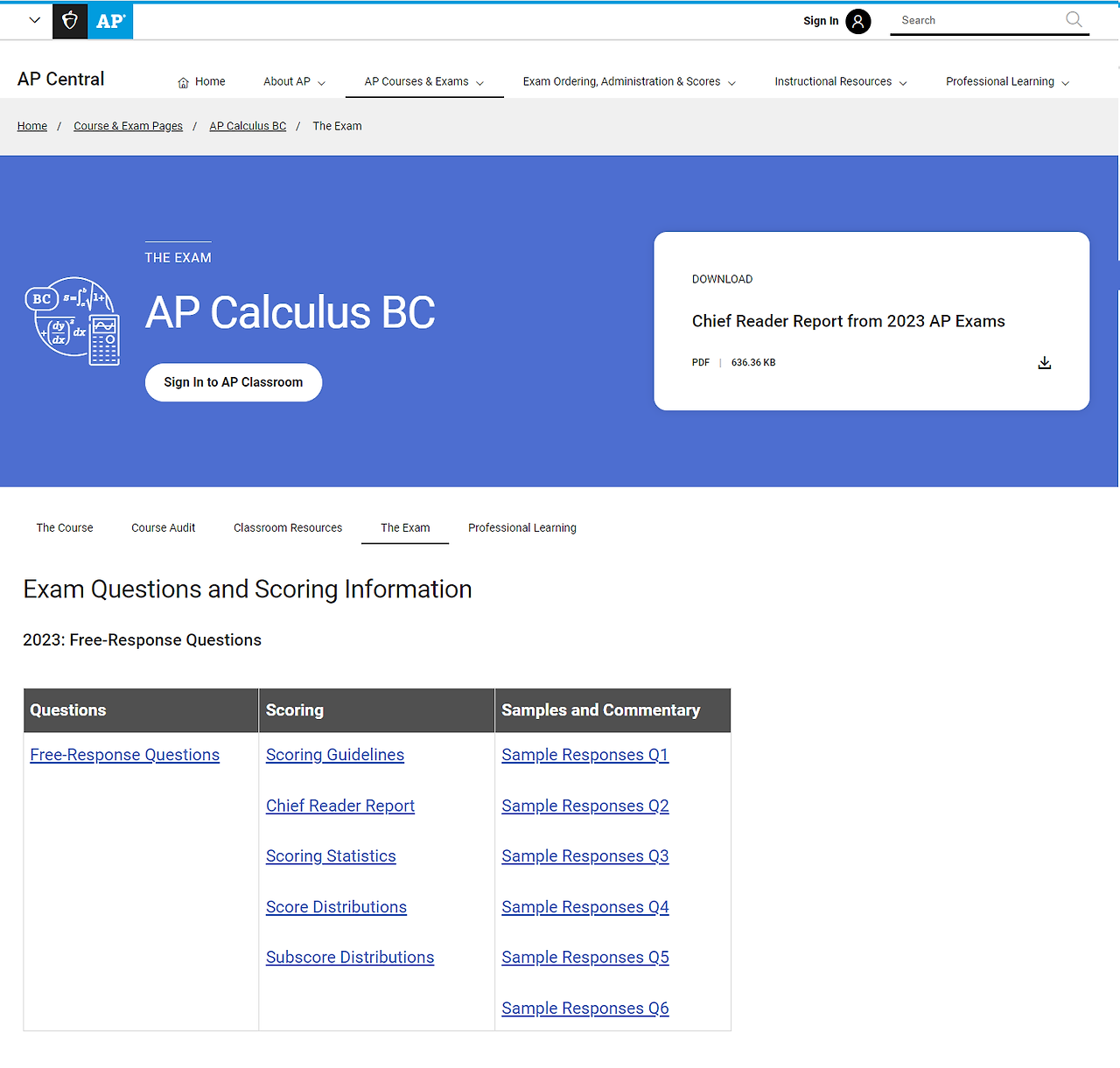Viewport: 1120px width, 1068px height.
Task: Open Course & Exam Pages breadcrumb
Action: (128, 126)
